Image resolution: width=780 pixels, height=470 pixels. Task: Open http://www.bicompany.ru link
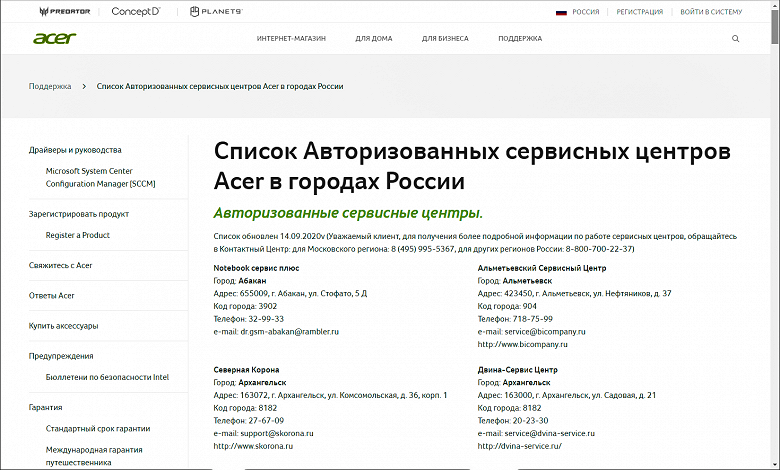[522, 344]
